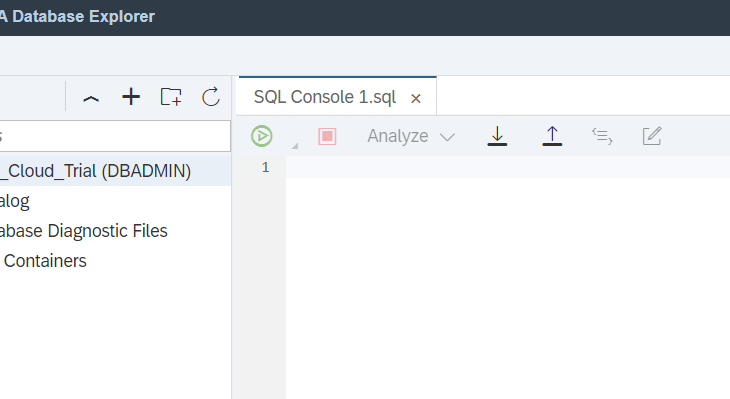Viewport: 730px width, 399px height.
Task: Select the Cloud_Trial (DBADMIN) database
Action: pyautogui.click(x=115, y=171)
